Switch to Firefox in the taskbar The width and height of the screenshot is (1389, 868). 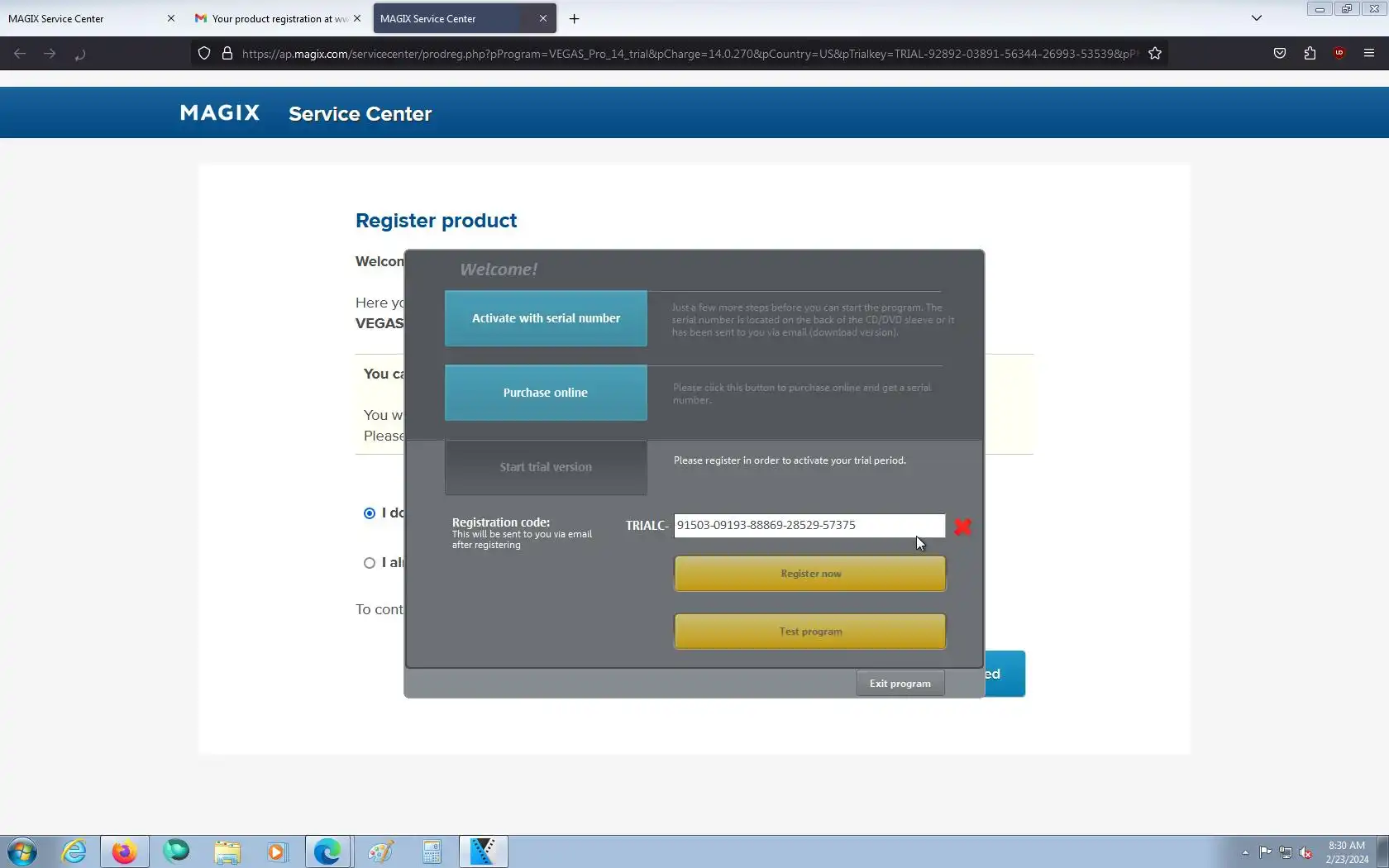click(124, 851)
